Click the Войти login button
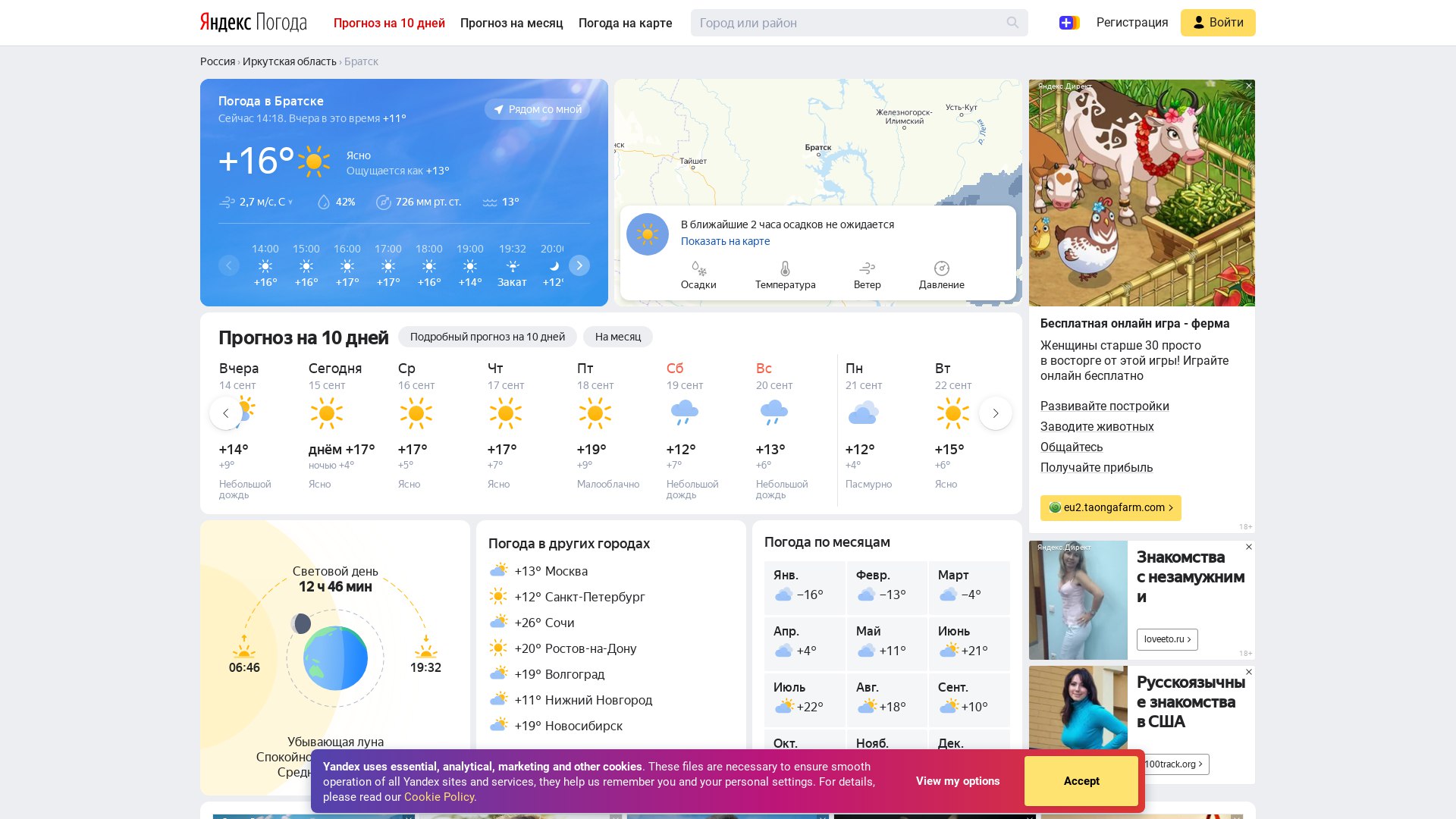 1217,23
